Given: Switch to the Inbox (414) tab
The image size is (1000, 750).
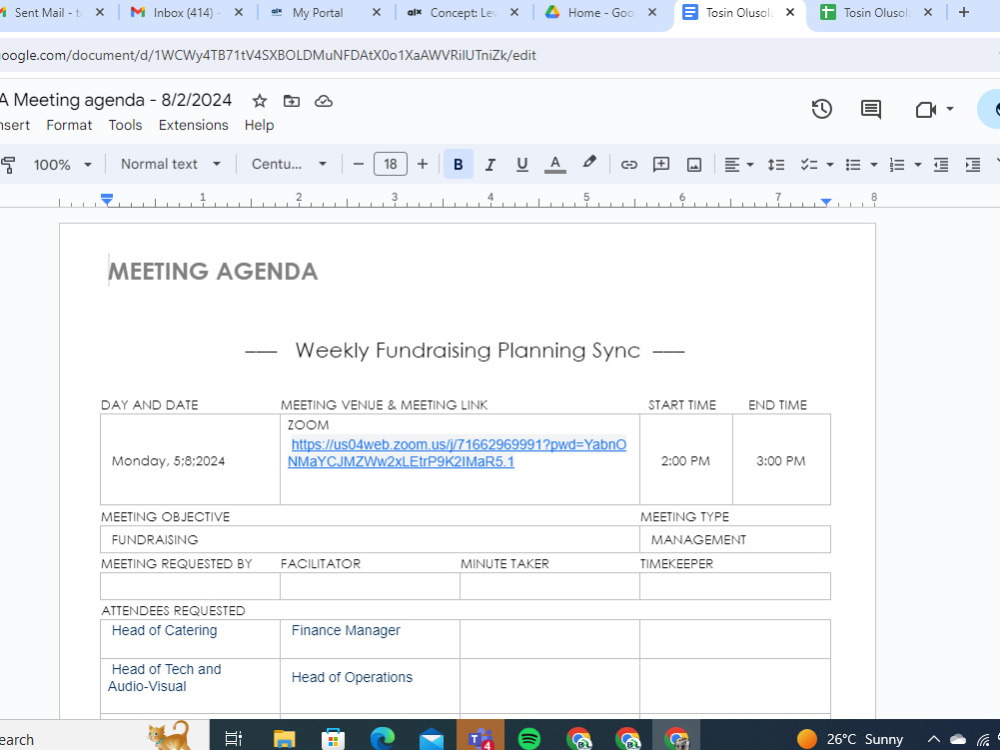Looking at the screenshot, I should click(184, 12).
